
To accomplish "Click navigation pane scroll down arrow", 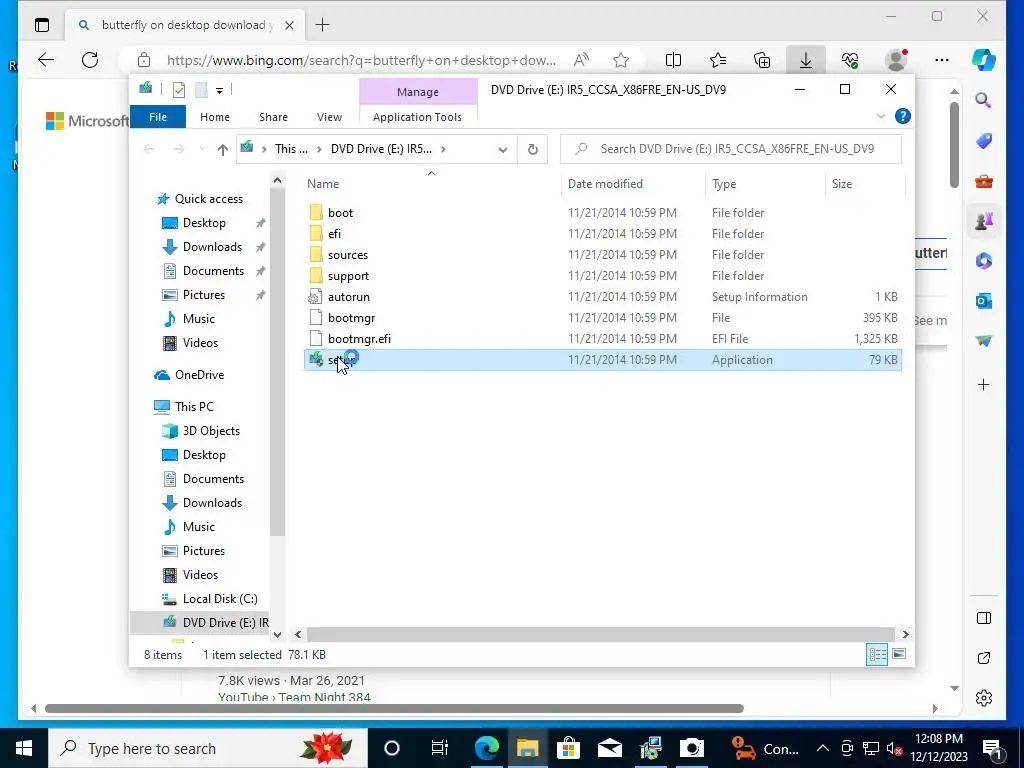I will (278, 634).
